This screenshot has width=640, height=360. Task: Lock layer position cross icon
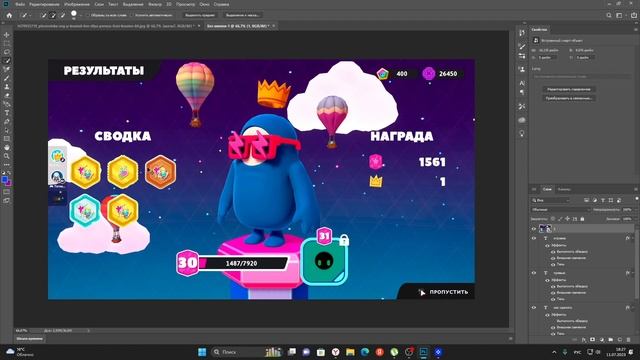(x=567, y=219)
